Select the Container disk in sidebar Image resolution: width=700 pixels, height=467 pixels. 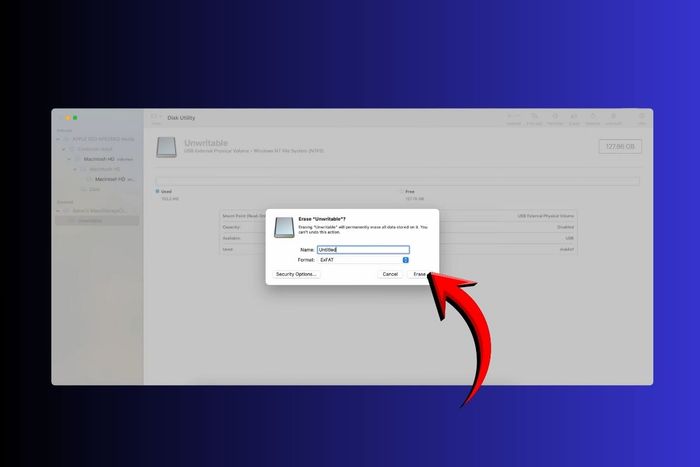click(97, 149)
